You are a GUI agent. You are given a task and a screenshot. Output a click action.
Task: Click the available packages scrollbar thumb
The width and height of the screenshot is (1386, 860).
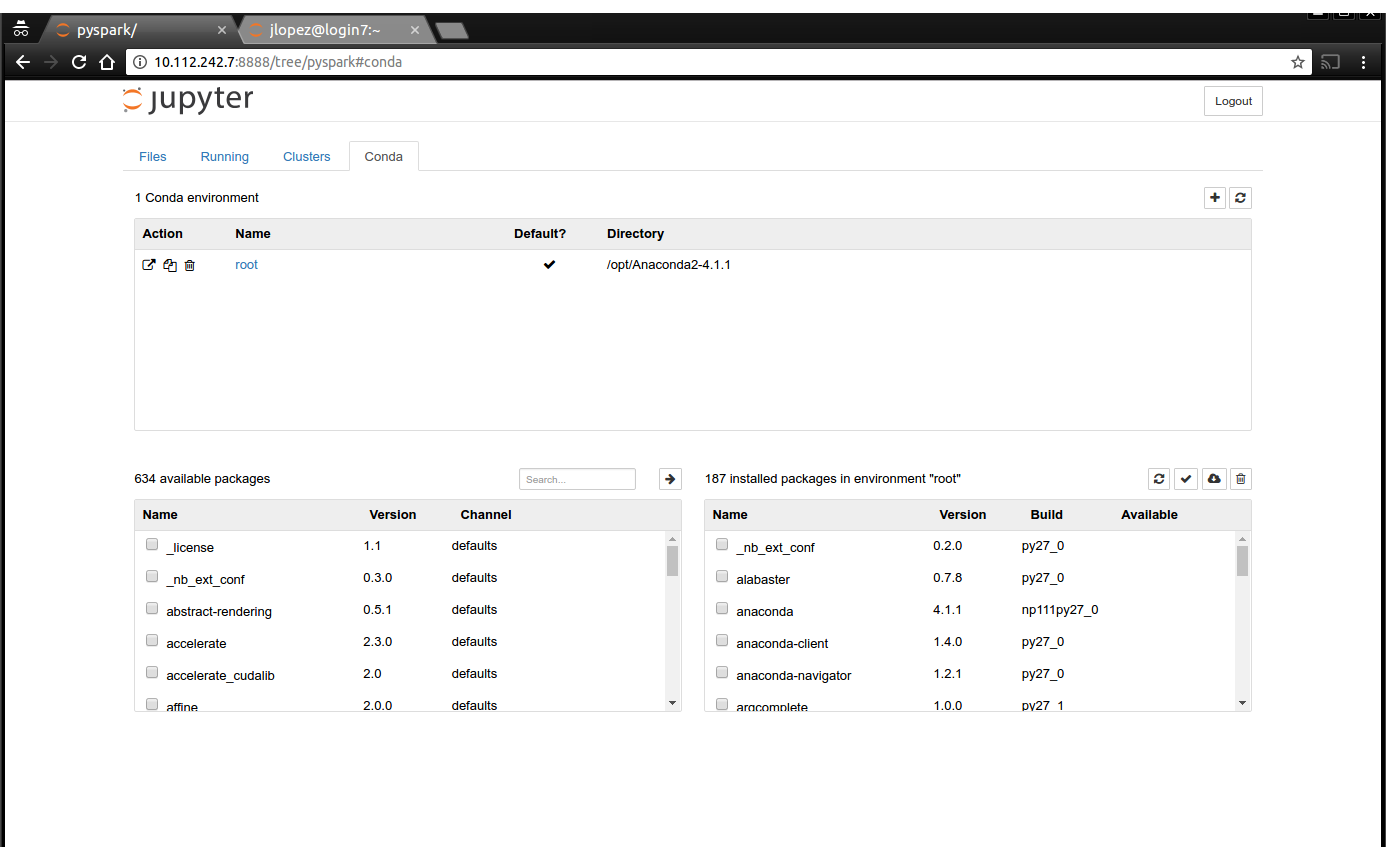(x=672, y=561)
